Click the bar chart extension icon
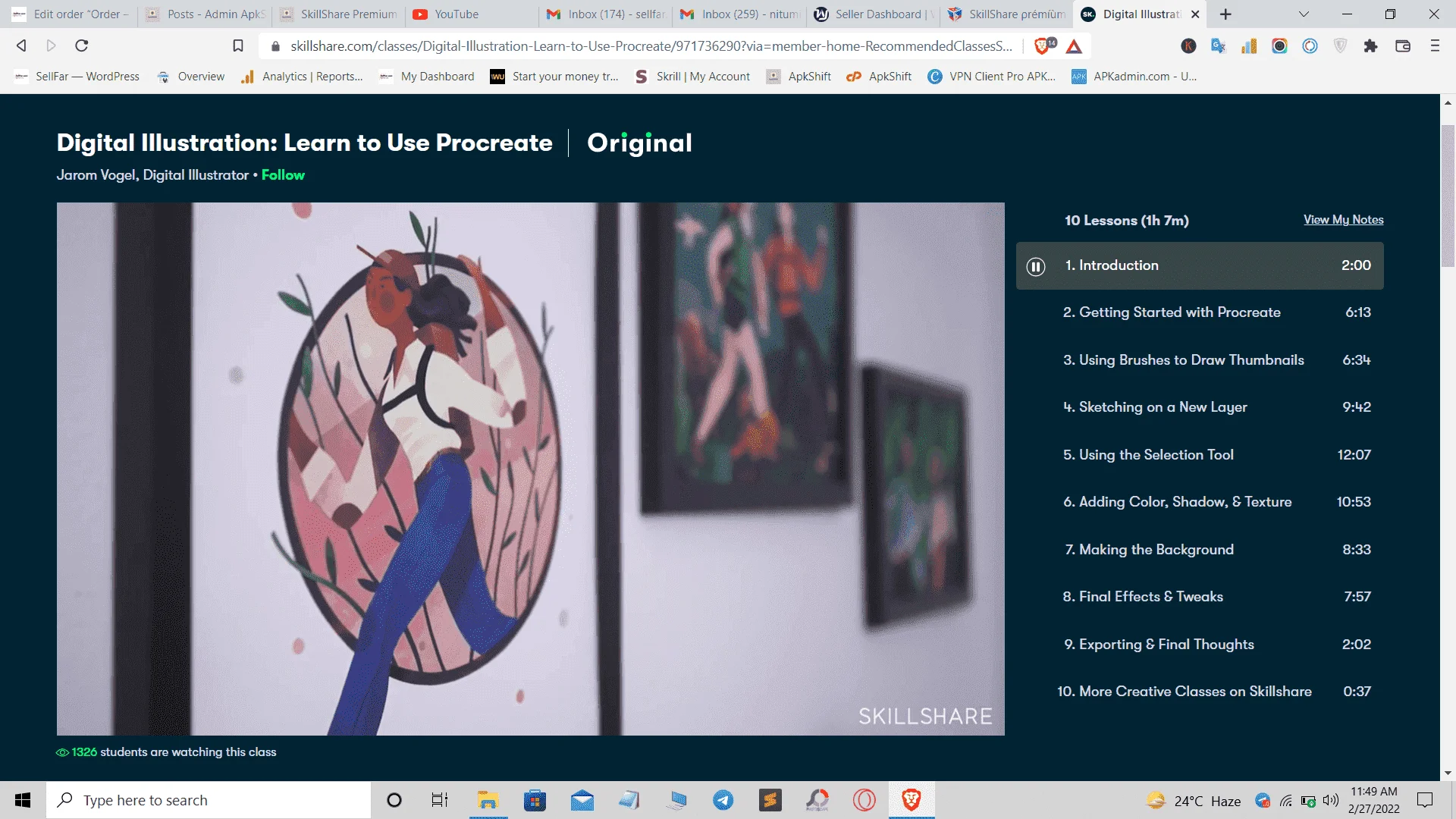The width and height of the screenshot is (1456, 819). 1249,46
